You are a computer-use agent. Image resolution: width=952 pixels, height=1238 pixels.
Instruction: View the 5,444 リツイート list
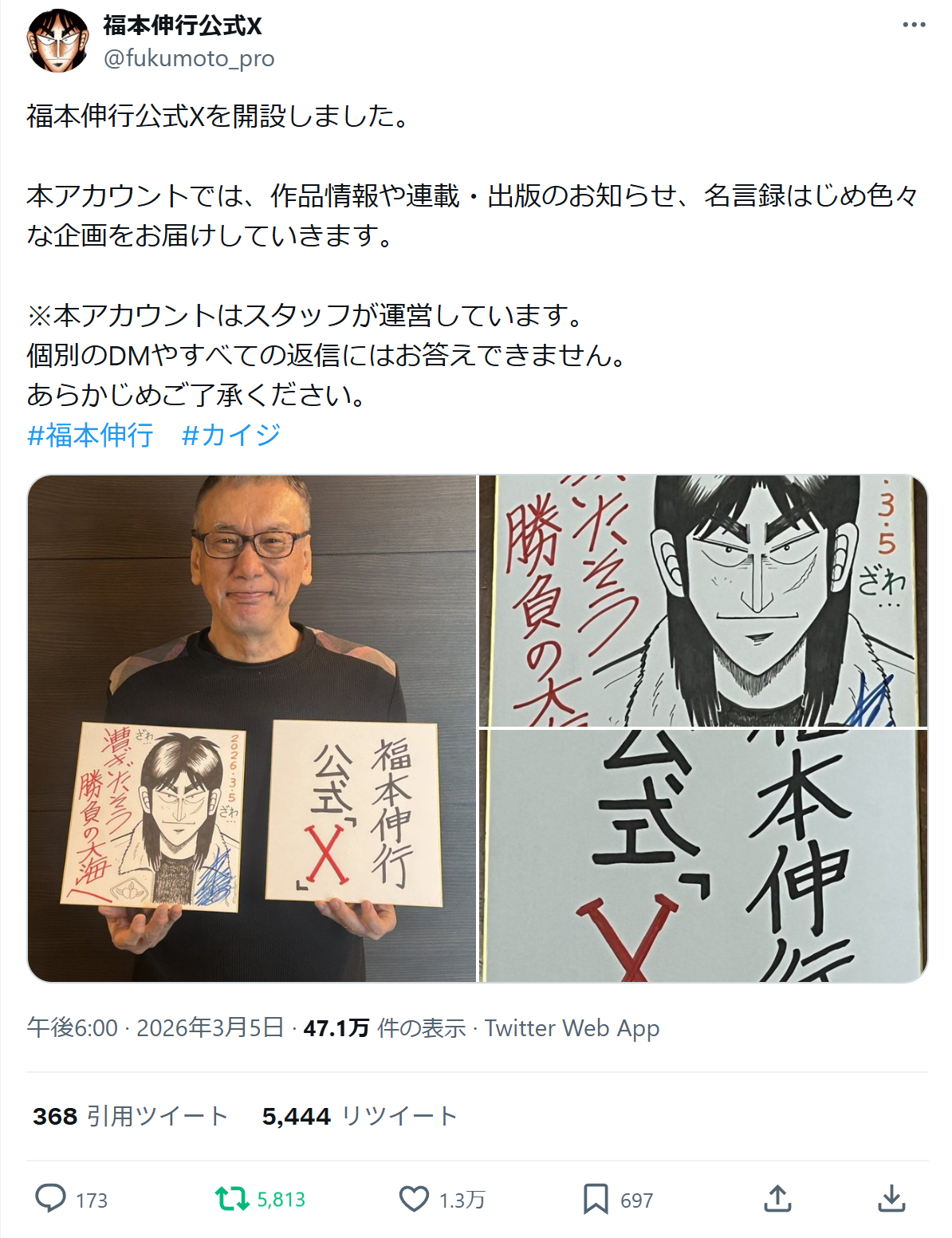pos(360,1116)
